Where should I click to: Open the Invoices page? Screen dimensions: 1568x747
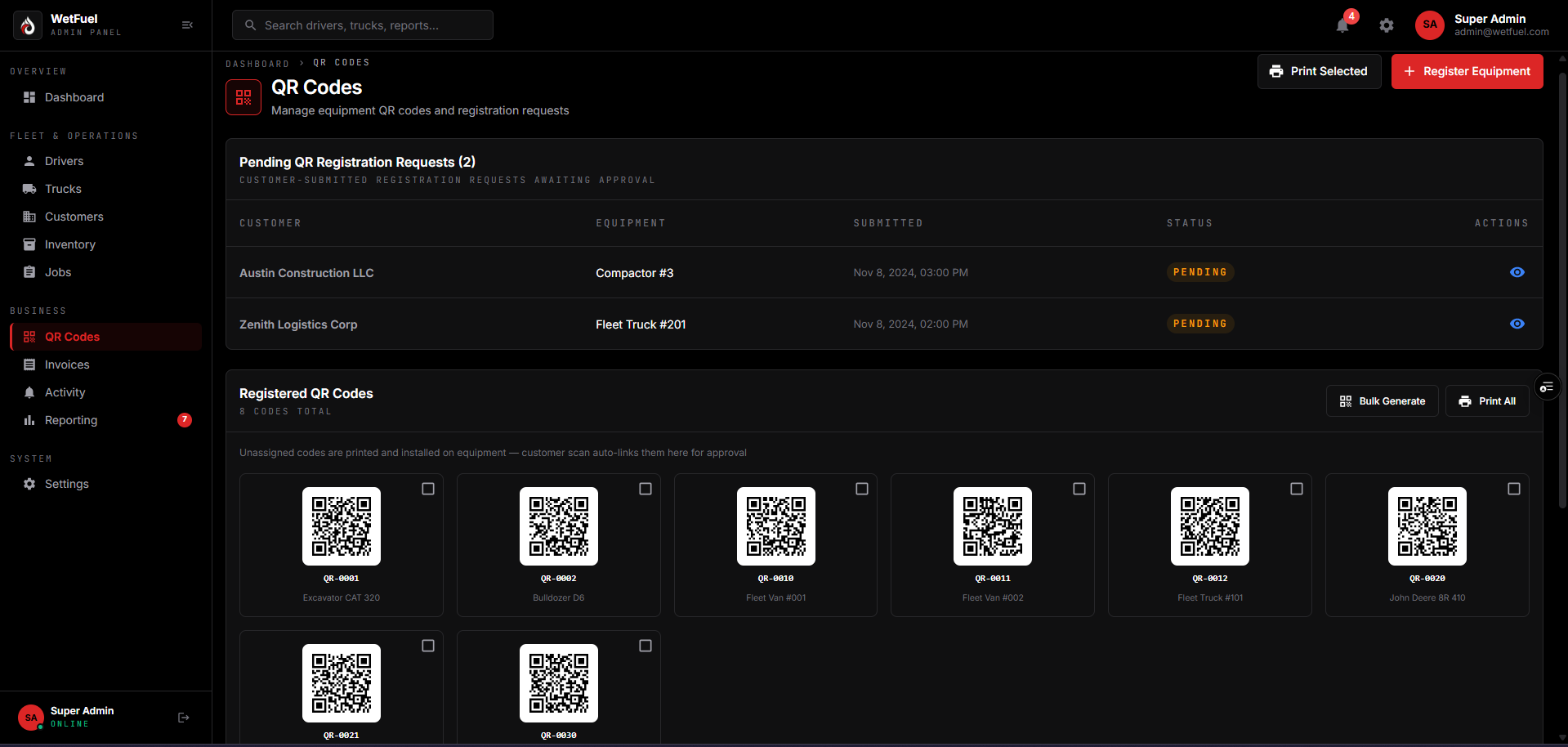pos(105,365)
